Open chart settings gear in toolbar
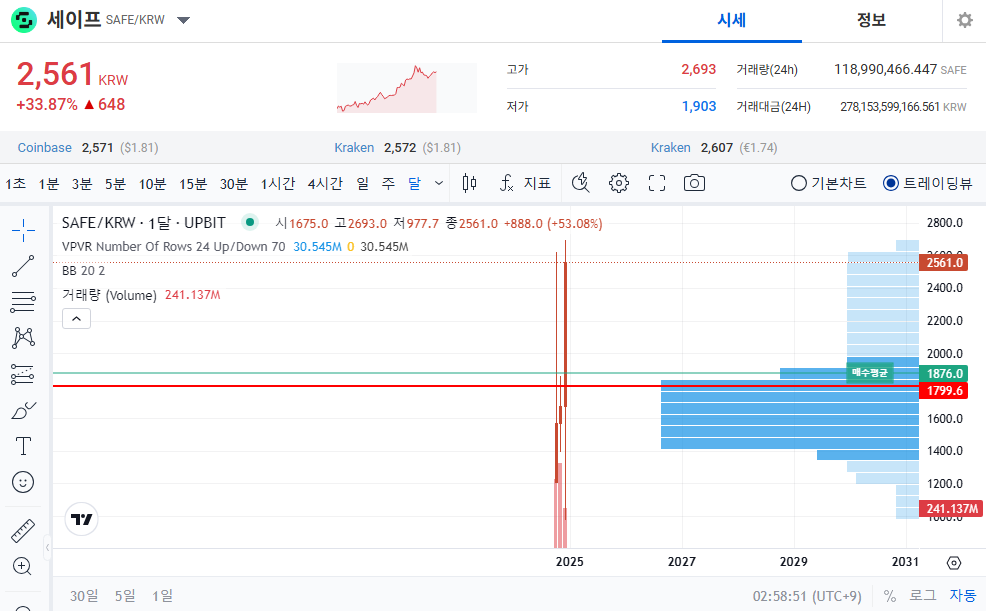986x611 pixels. (619, 183)
